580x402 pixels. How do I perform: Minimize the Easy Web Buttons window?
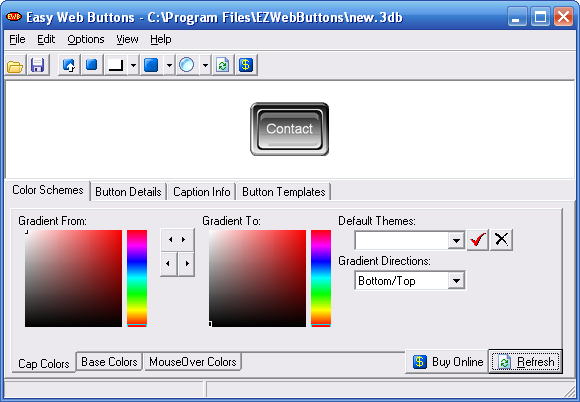pyautogui.click(x=517, y=17)
